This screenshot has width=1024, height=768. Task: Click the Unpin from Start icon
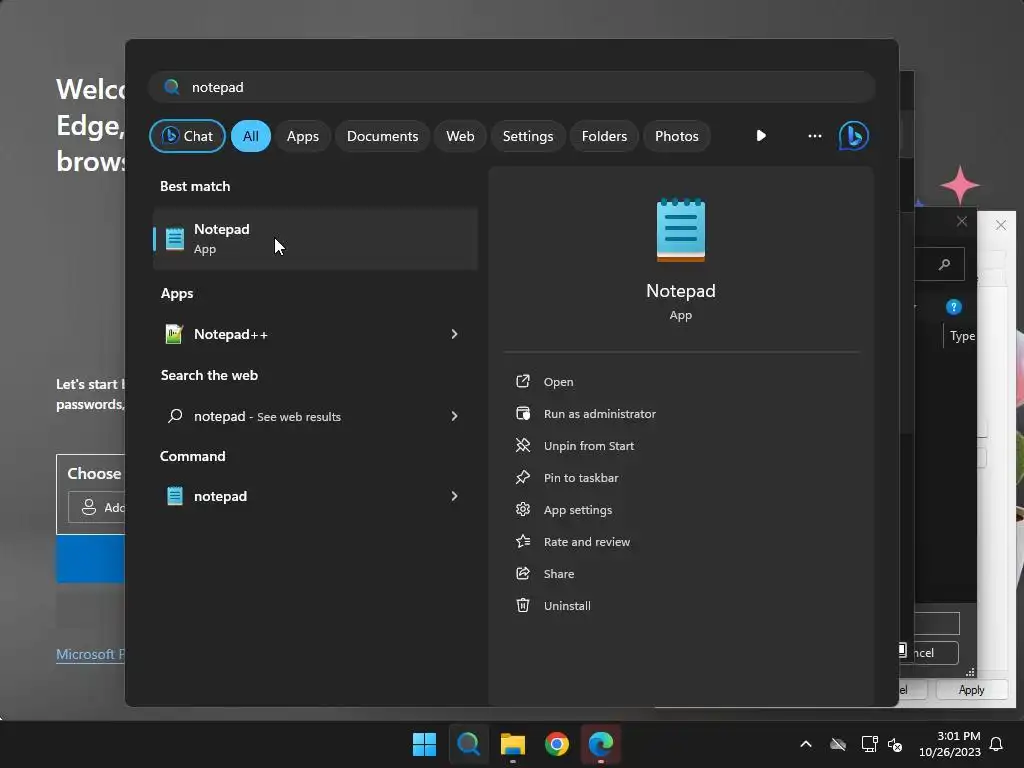pos(522,445)
